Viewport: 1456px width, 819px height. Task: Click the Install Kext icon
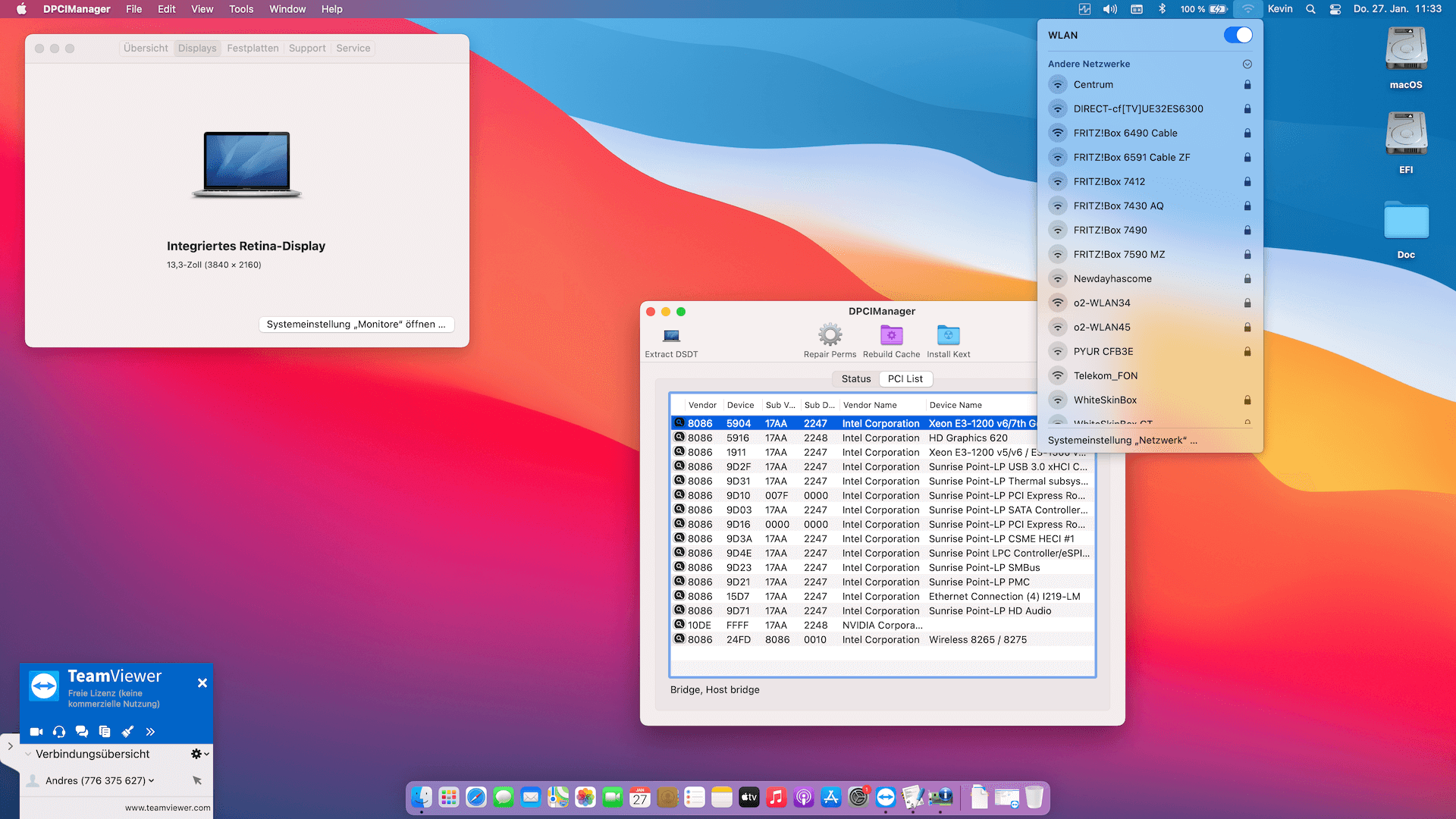click(948, 335)
